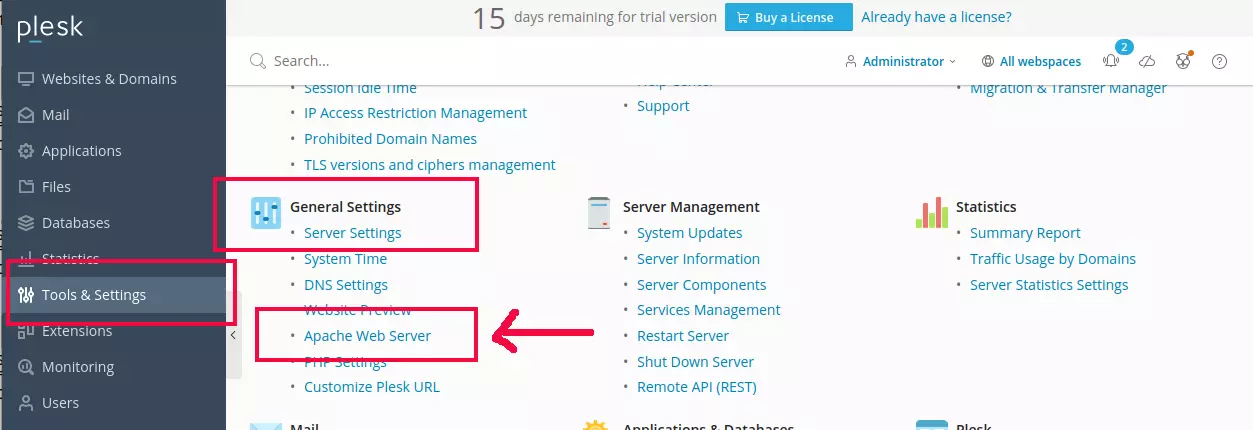Viewport: 1253px width, 430px height.
Task: Open System Updates link
Action: [x=690, y=233]
